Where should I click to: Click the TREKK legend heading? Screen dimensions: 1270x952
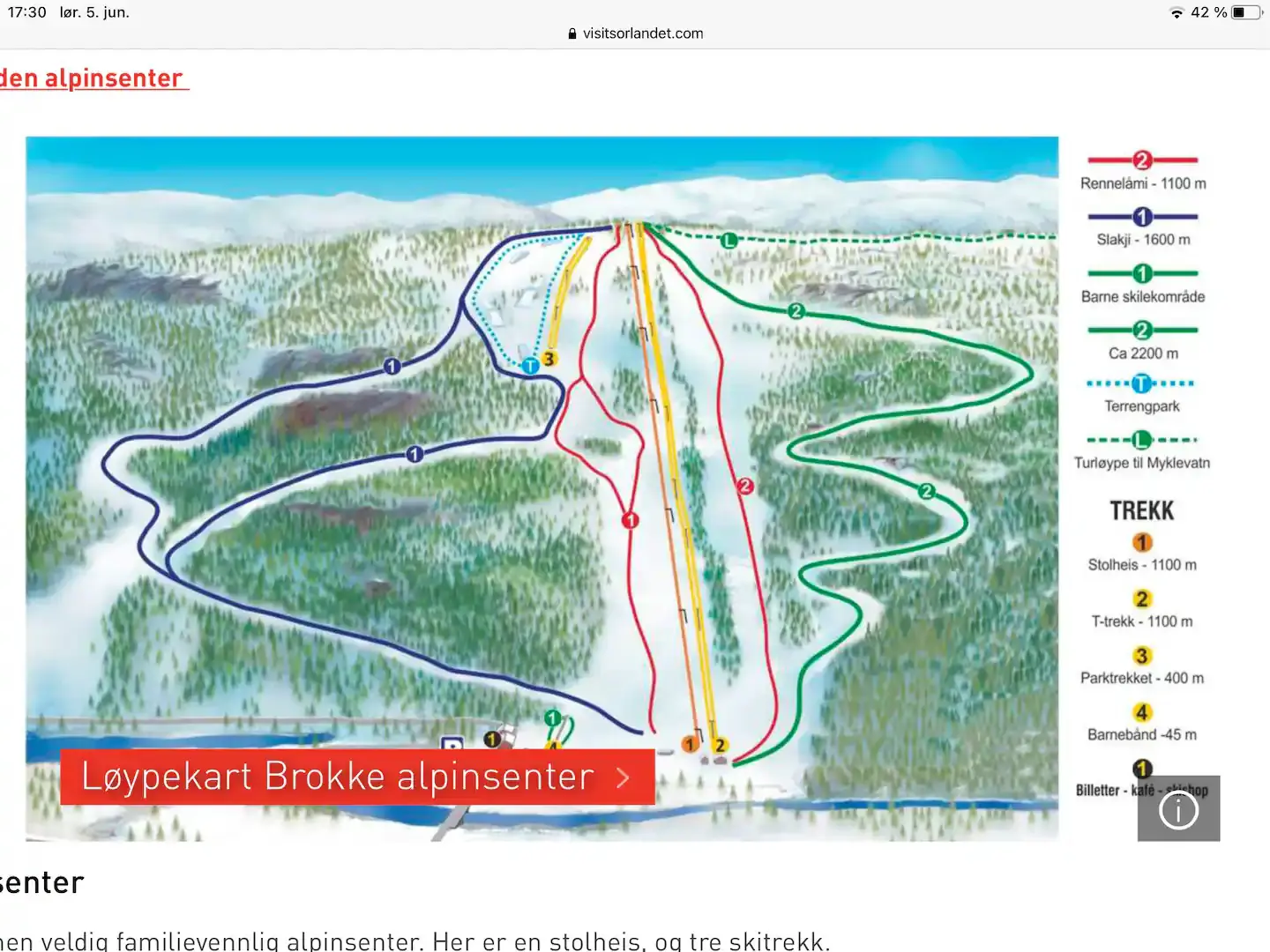(x=1142, y=511)
